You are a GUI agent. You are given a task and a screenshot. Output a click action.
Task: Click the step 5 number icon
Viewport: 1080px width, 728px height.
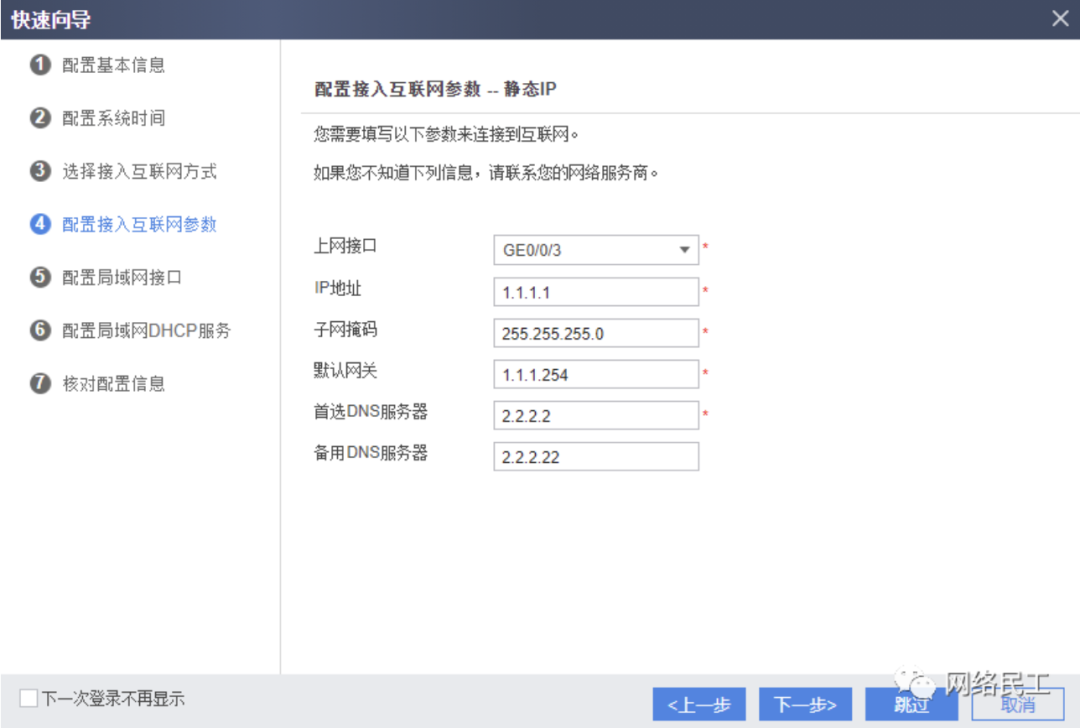[40, 277]
